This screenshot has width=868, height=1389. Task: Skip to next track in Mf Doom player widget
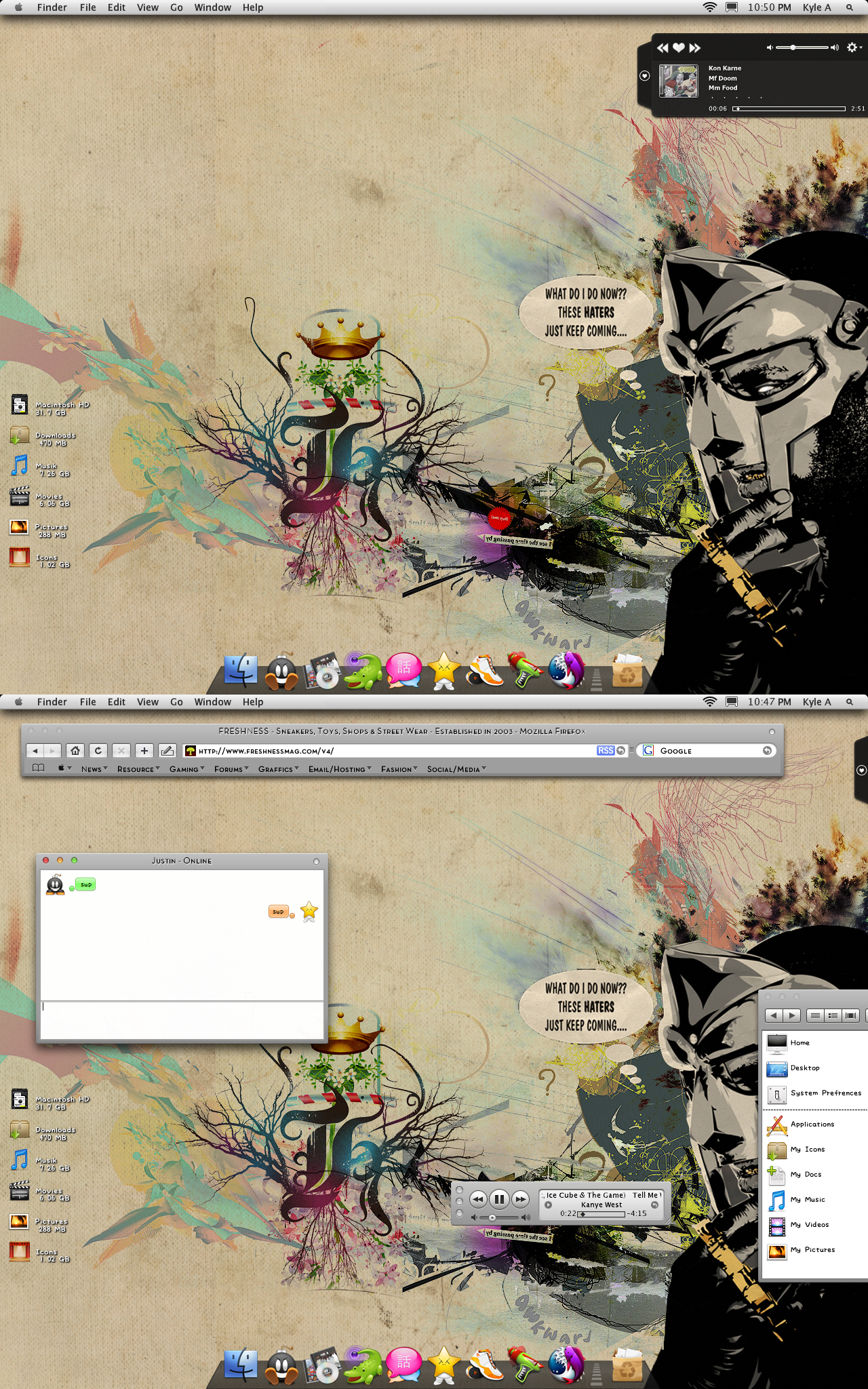[x=694, y=48]
